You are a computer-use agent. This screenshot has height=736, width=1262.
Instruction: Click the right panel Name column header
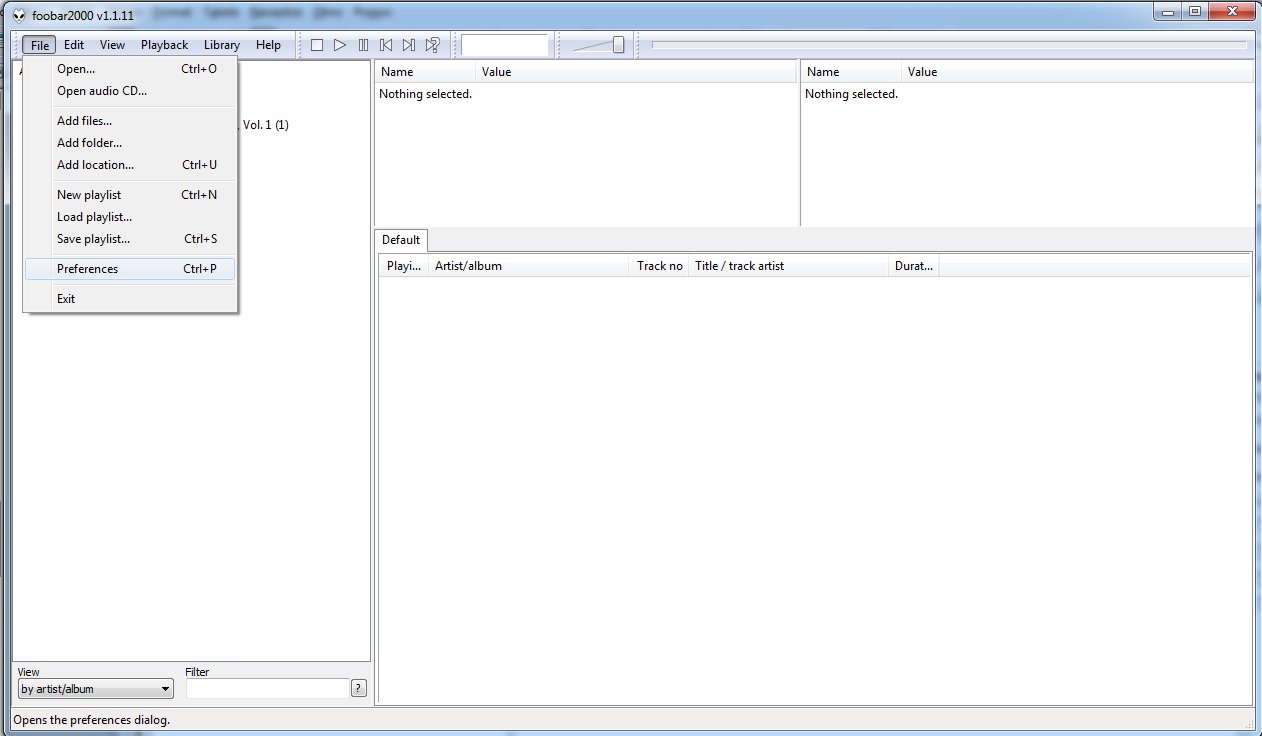[851, 72]
